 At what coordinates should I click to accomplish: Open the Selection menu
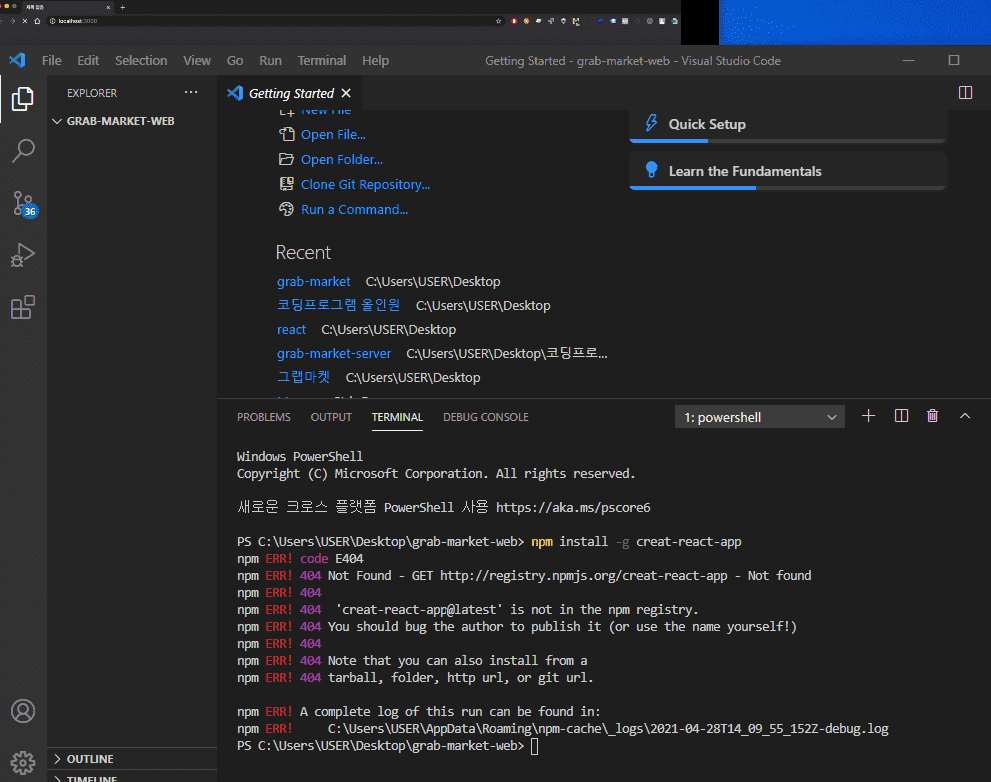(141, 61)
